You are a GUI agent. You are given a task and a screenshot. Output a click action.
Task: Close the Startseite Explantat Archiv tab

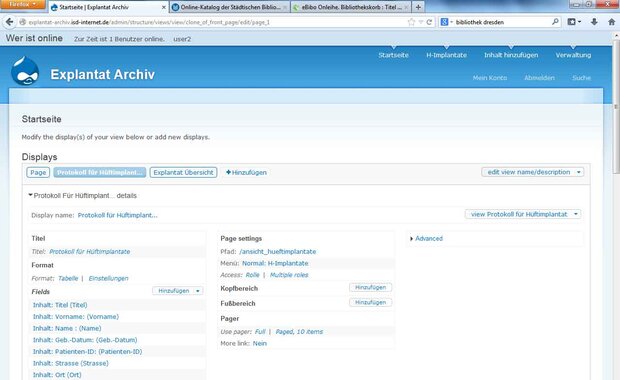(x=163, y=7)
